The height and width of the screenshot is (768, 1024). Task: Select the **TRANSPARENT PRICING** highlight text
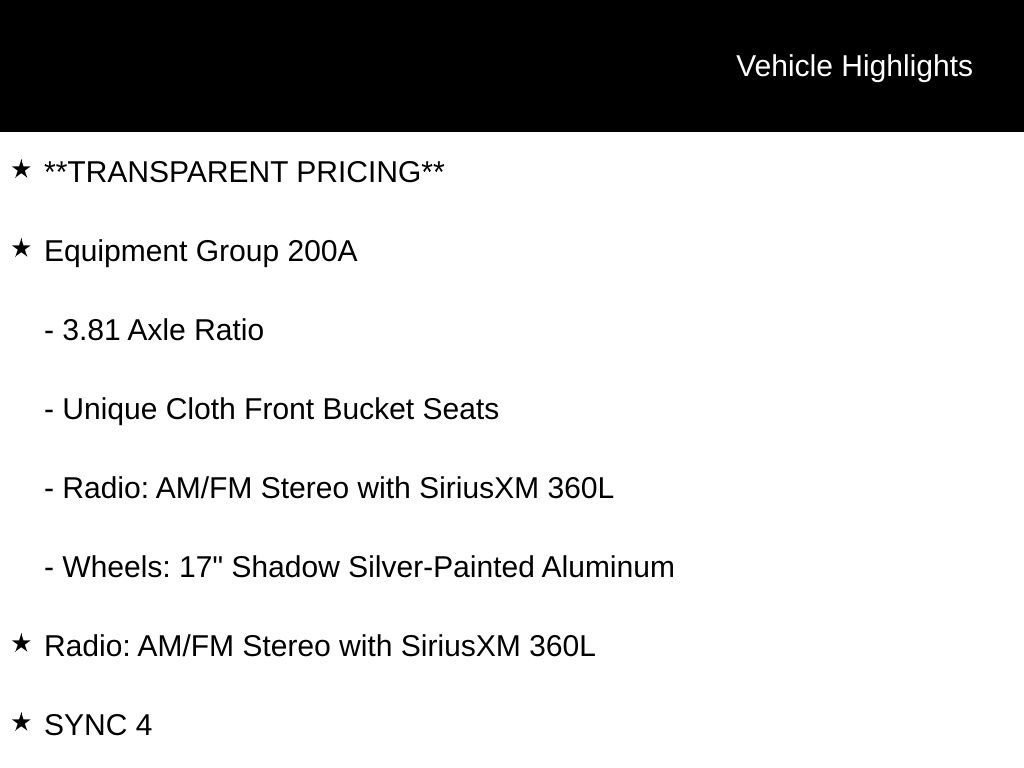(244, 172)
